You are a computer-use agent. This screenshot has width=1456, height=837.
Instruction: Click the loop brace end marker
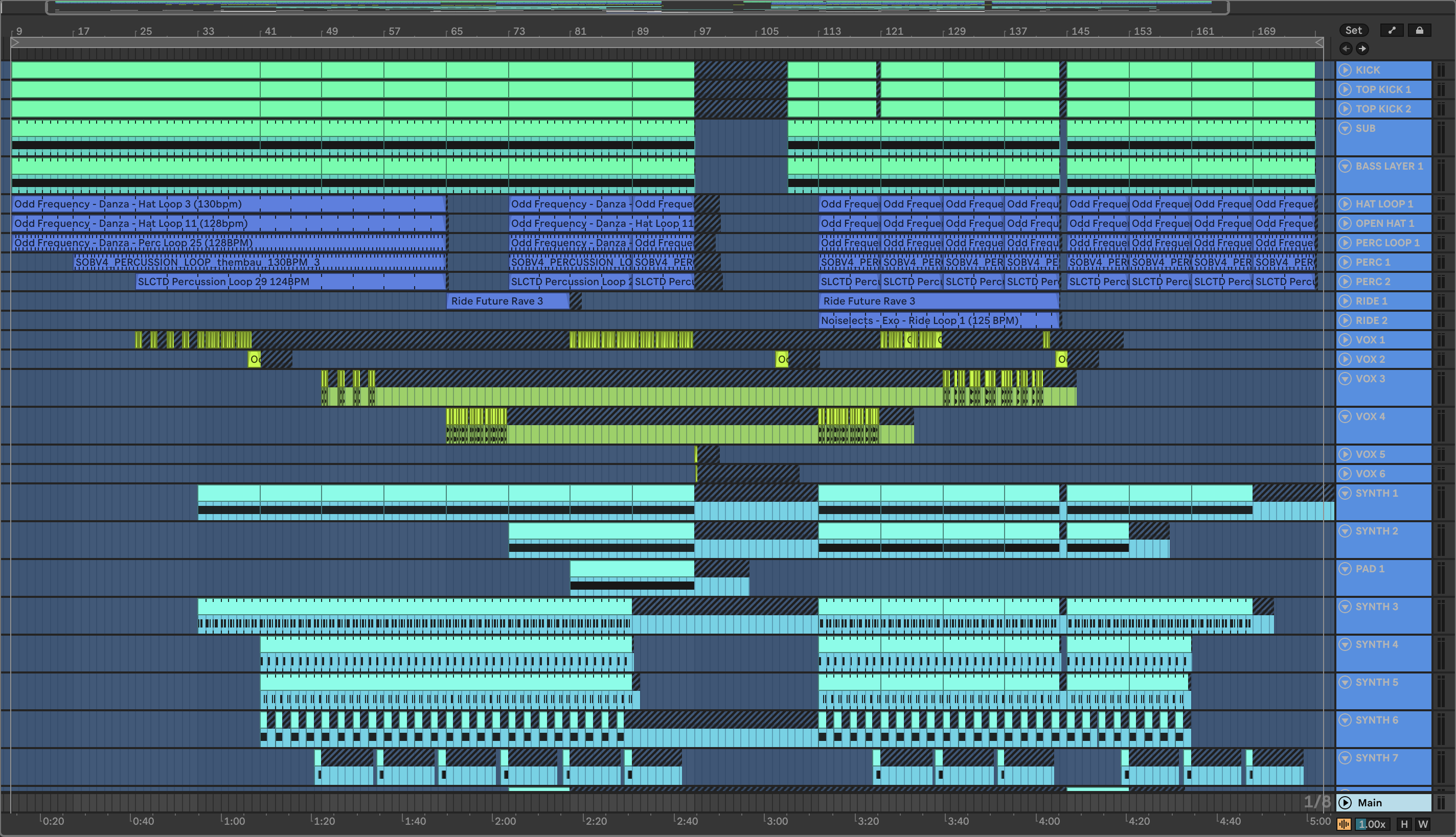1319,42
